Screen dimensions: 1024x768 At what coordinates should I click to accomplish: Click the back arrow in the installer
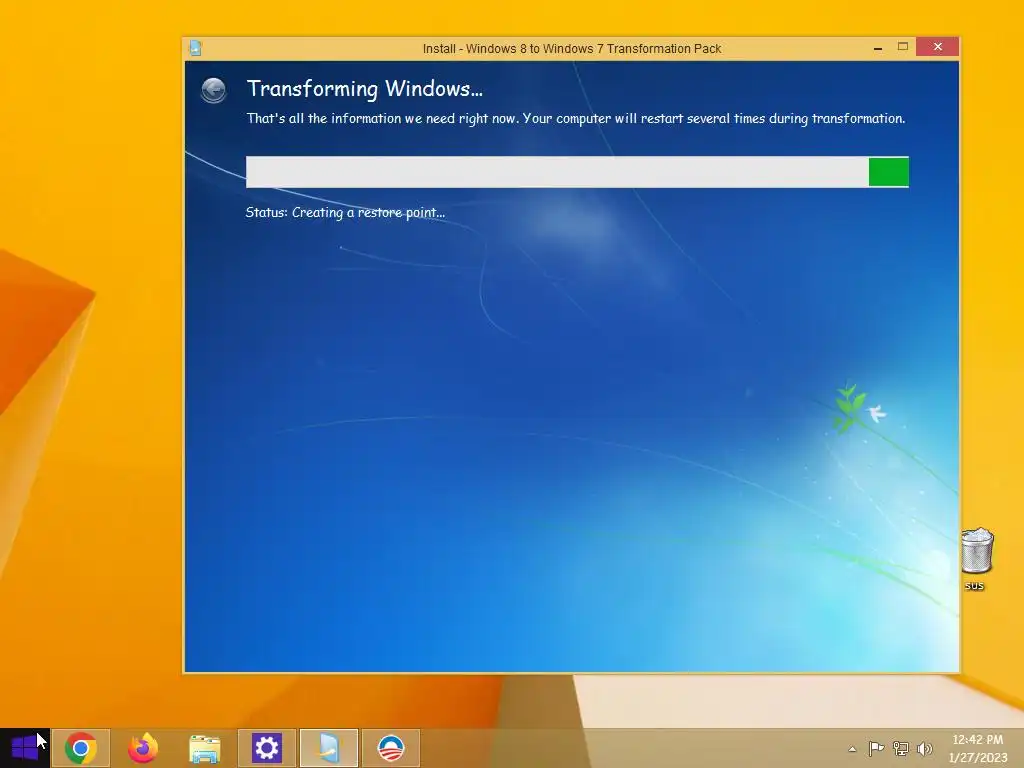click(214, 90)
